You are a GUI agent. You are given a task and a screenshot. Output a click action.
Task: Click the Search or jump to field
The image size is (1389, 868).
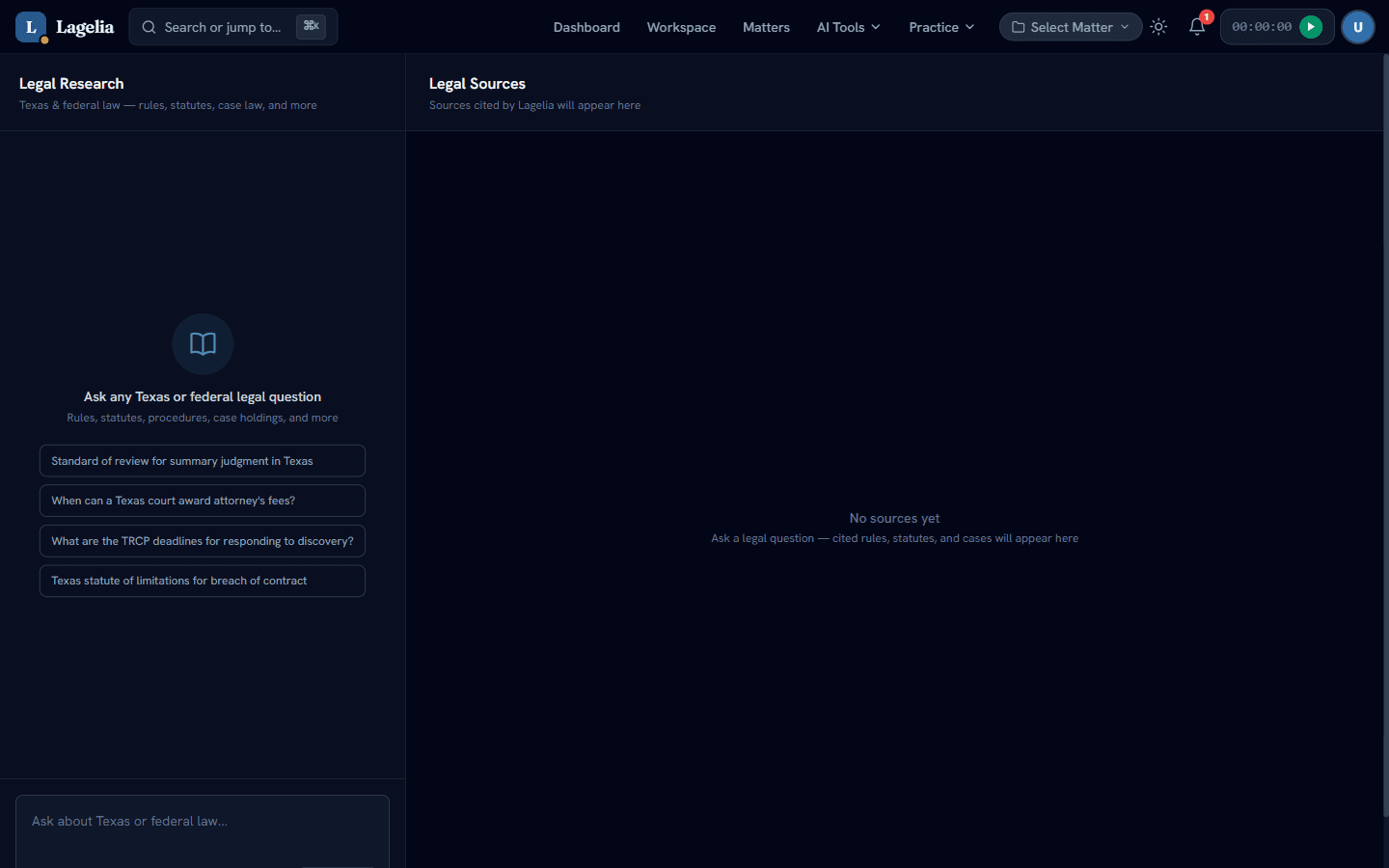pos(233,27)
